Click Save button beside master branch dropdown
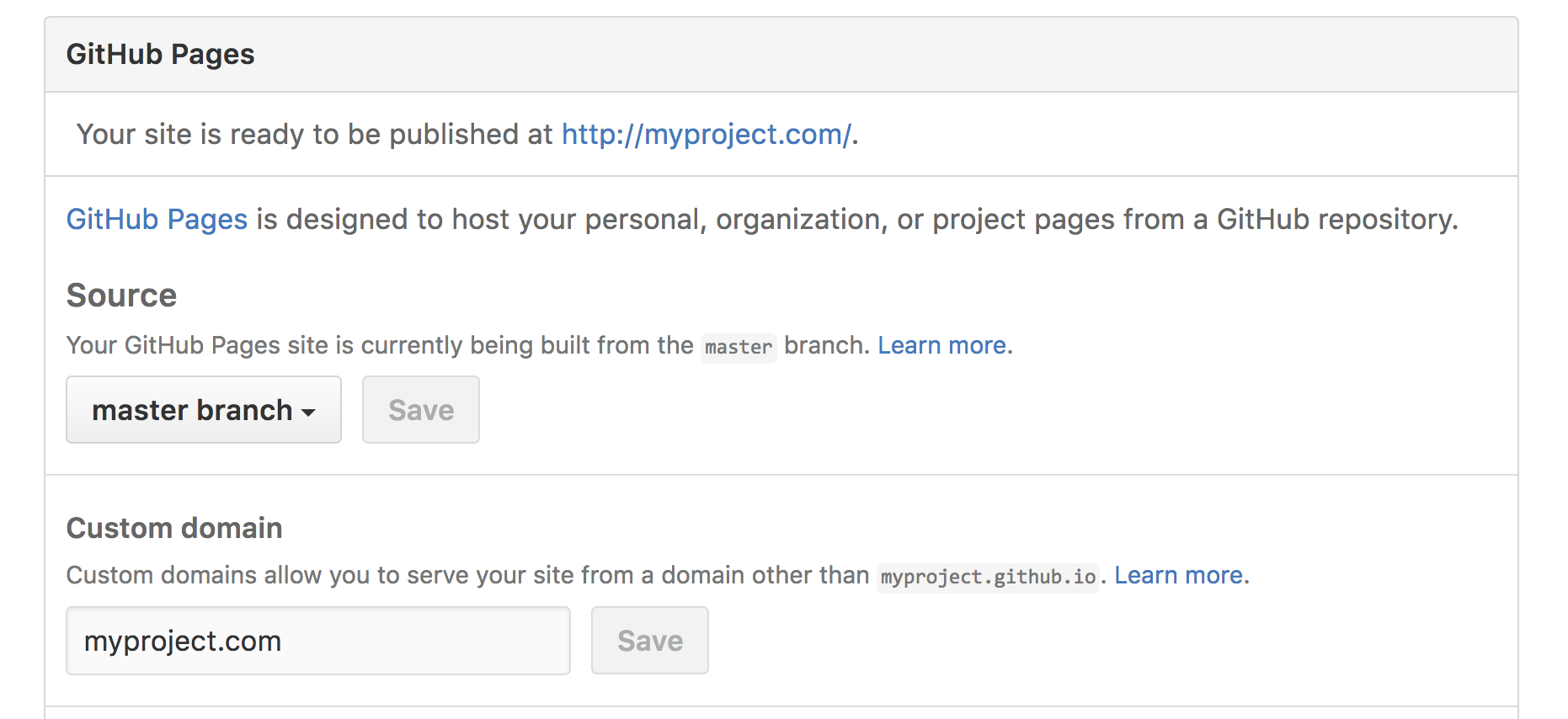This screenshot has height=719, width=1568. (x=421, y=410)
